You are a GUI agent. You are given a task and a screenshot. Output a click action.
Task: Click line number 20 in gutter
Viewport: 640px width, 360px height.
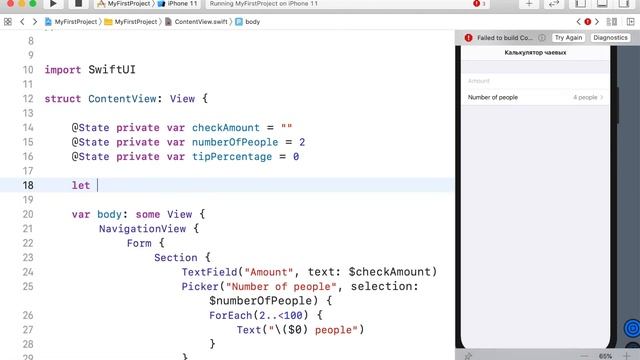click(x=28, y=214)
